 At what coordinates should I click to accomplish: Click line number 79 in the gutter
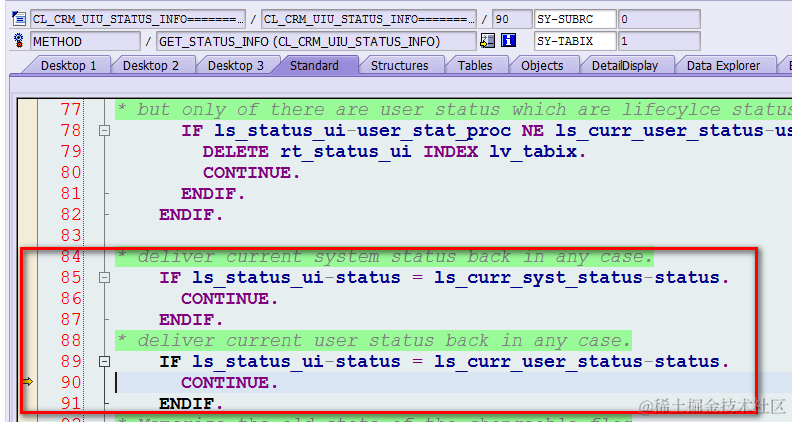point(71,152)
